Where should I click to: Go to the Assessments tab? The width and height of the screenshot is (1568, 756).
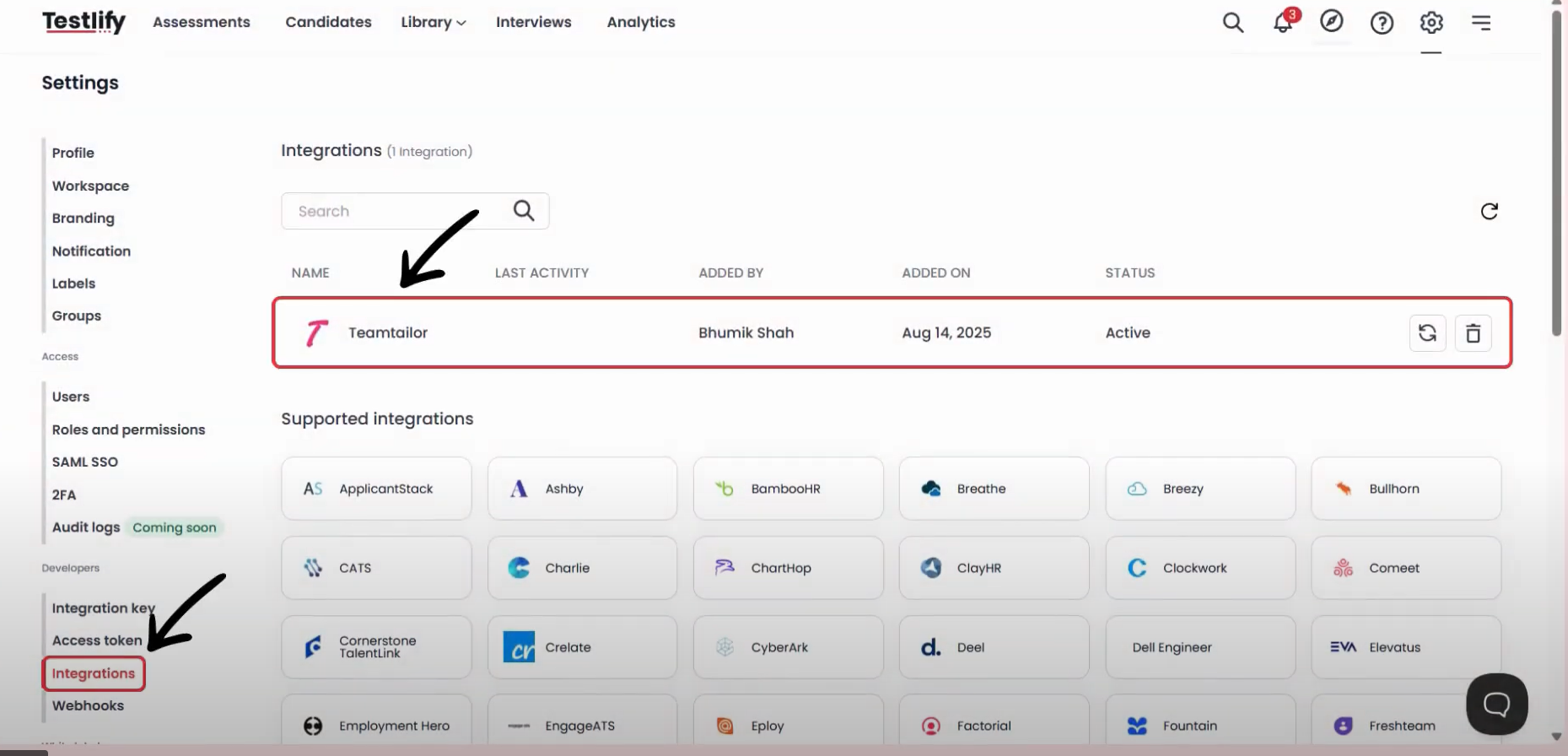202,22
